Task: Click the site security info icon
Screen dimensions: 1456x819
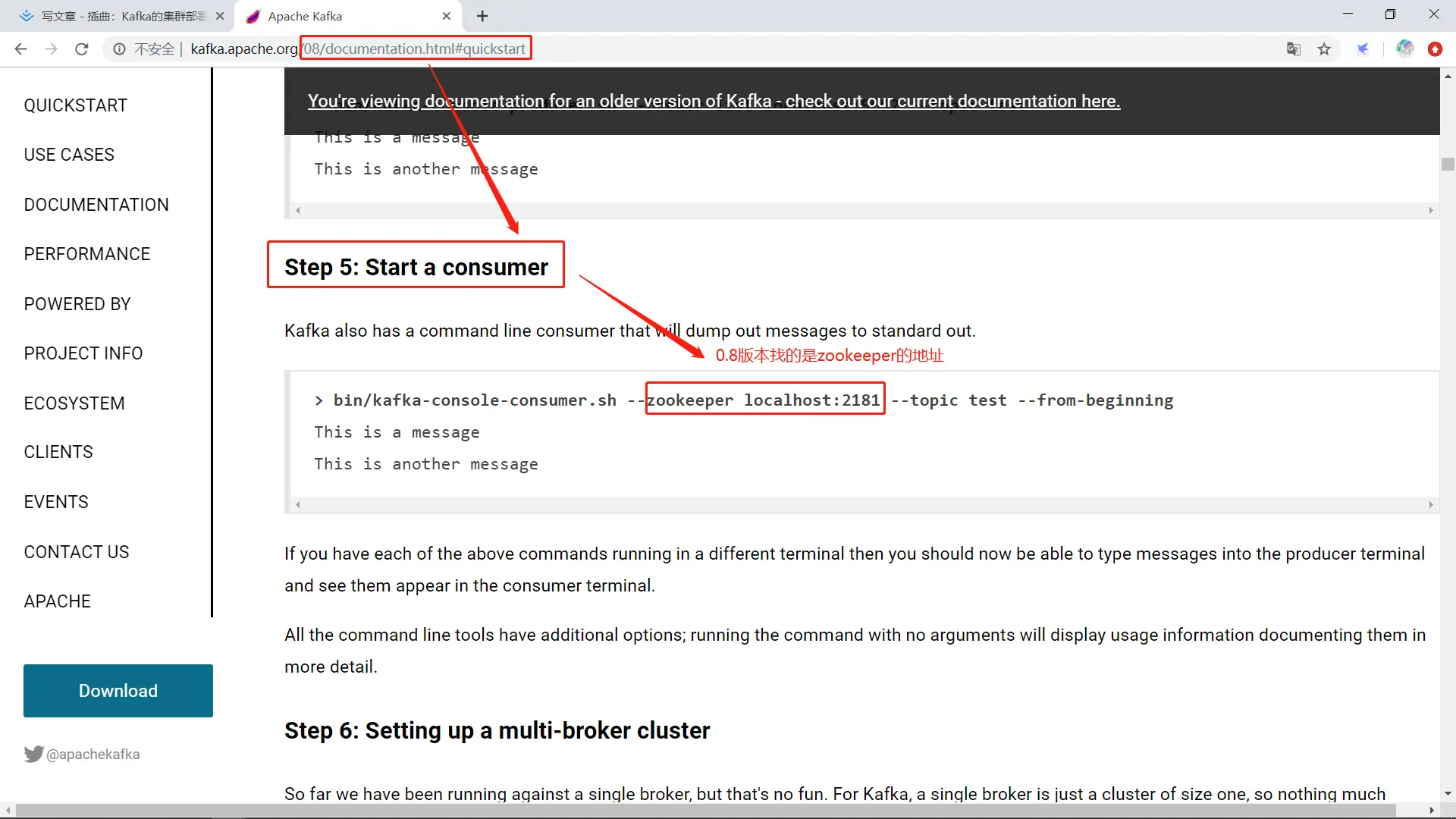Action: [x=119, y=49]
